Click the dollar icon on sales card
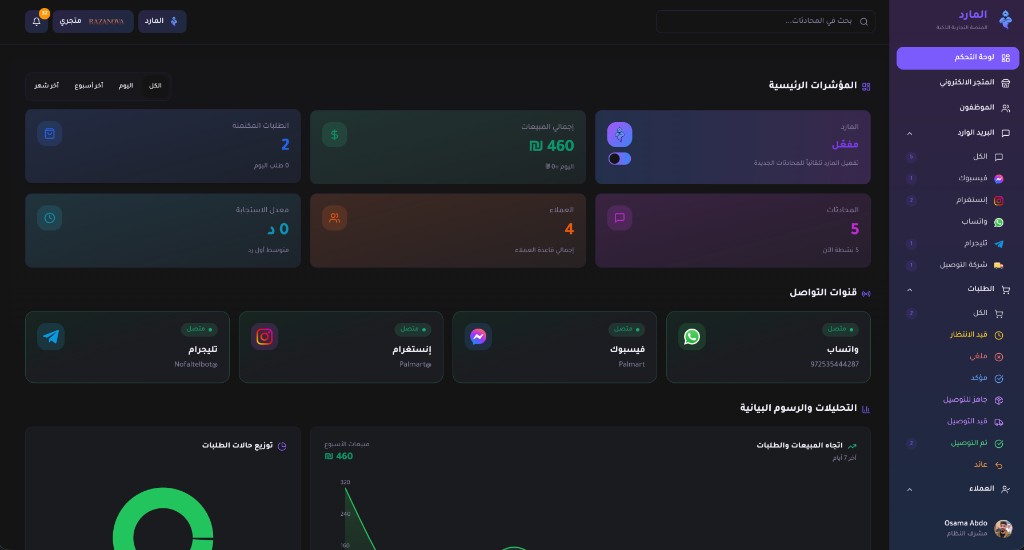This screenshot has height=550, width=1024. point(334,135)
